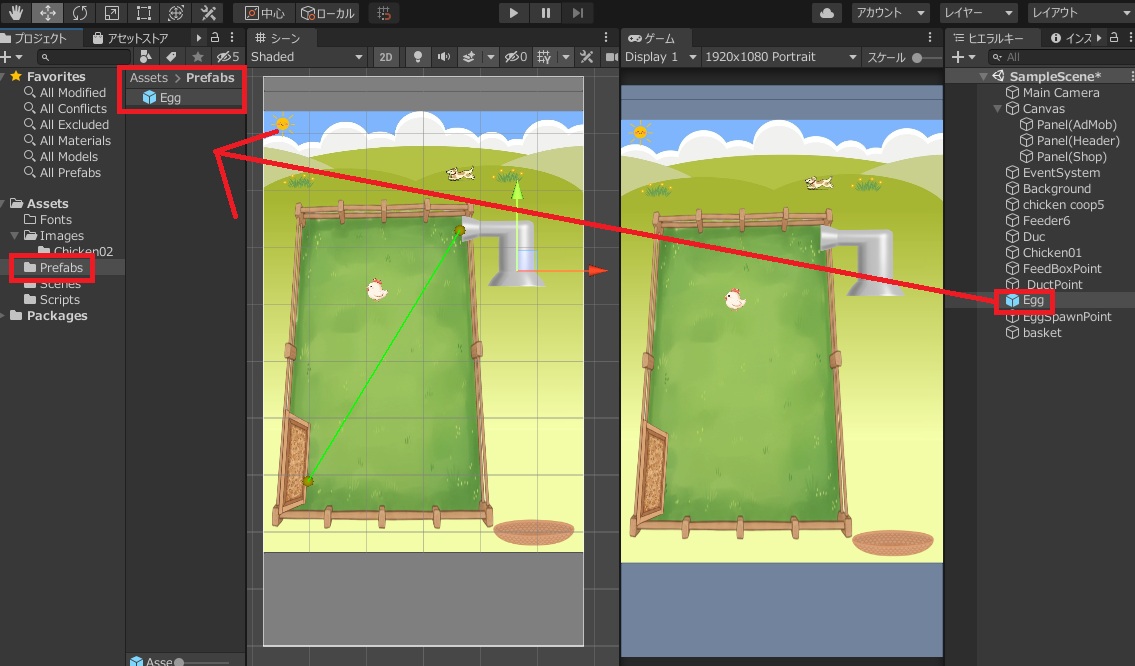Switch to the アセットストア tab

pyautogui.click(x=136, y=38)
